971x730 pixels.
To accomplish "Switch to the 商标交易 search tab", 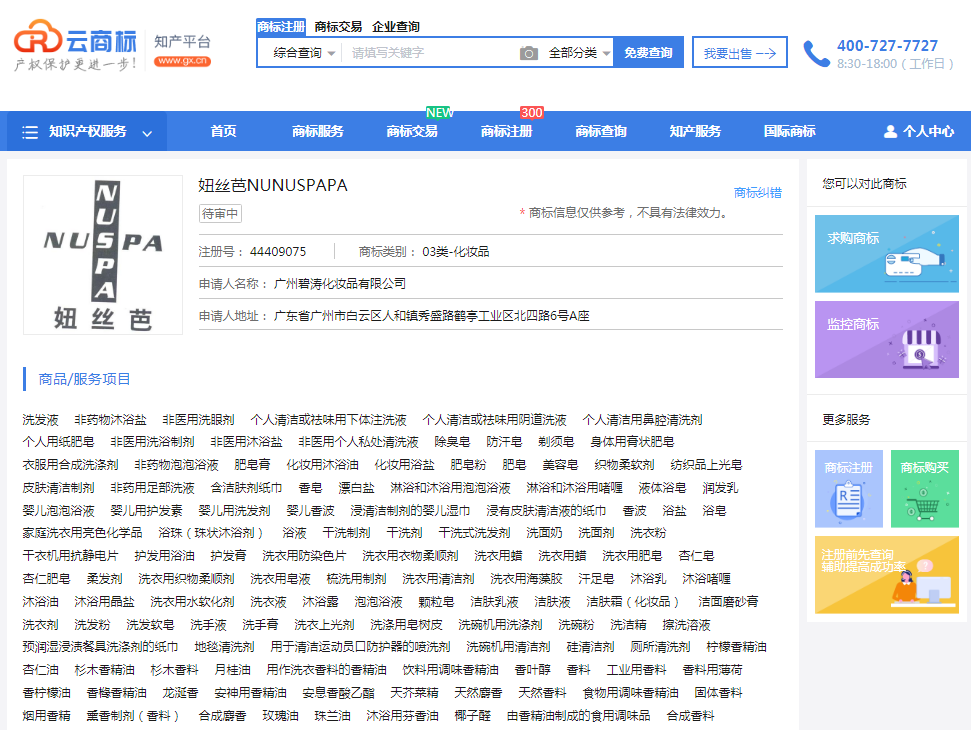I will click(338, 27).
